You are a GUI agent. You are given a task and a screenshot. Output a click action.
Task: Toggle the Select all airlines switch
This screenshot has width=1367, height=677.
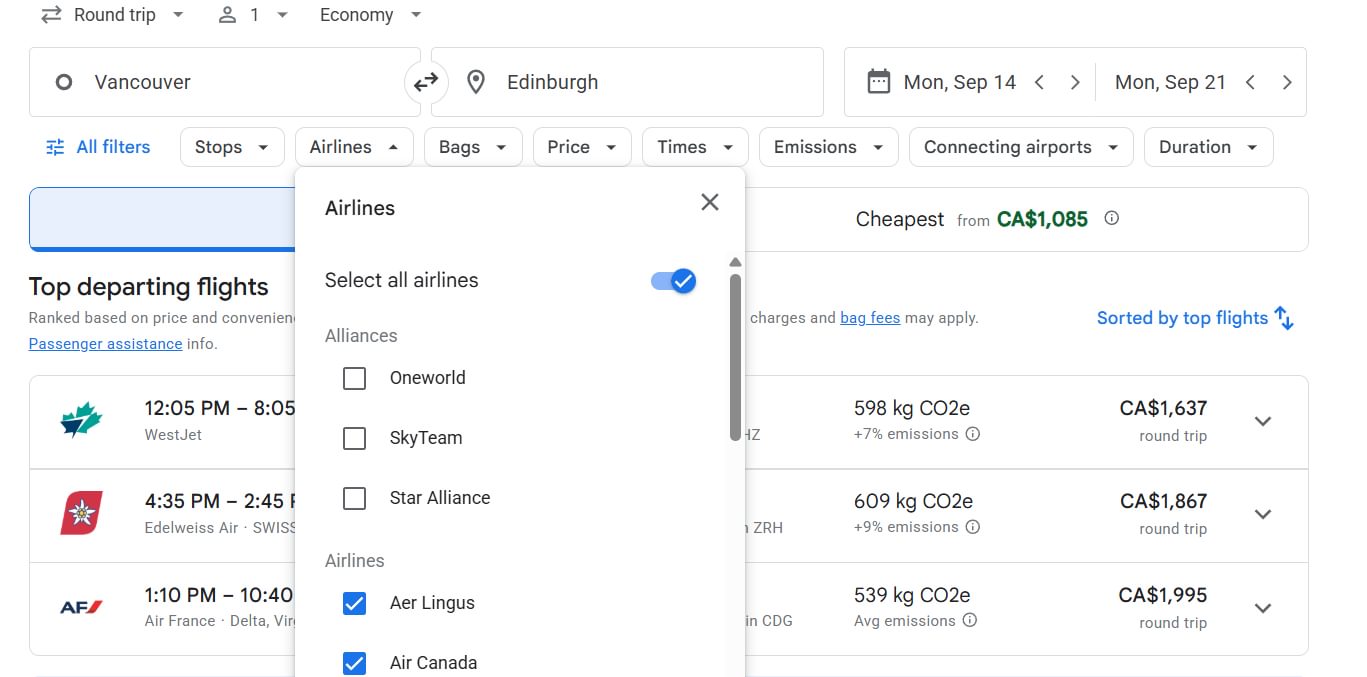coord(673,281)
